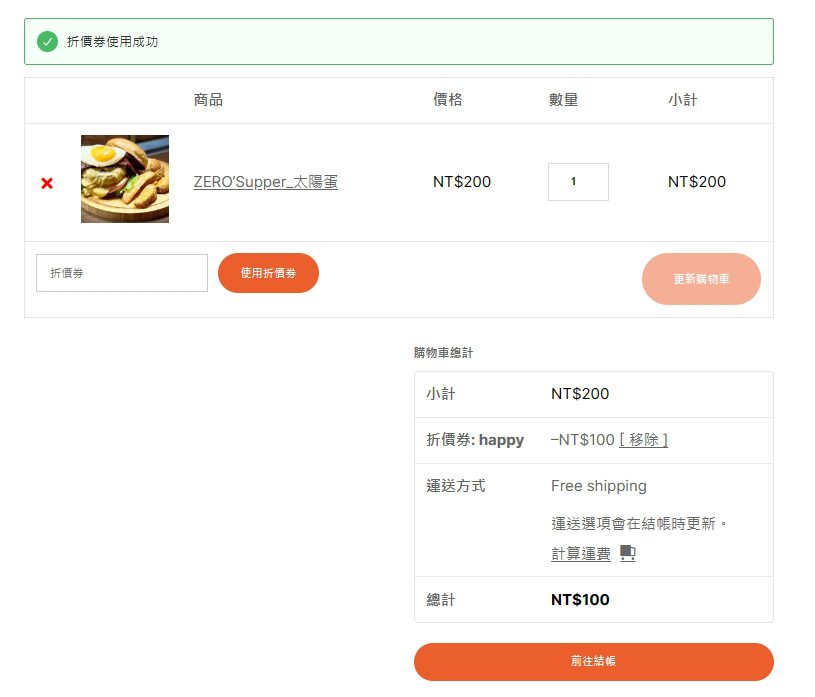Screen dimensions: 815x697
Task: Remove the happy coupon via [移除]
Action: pos(643,440)
